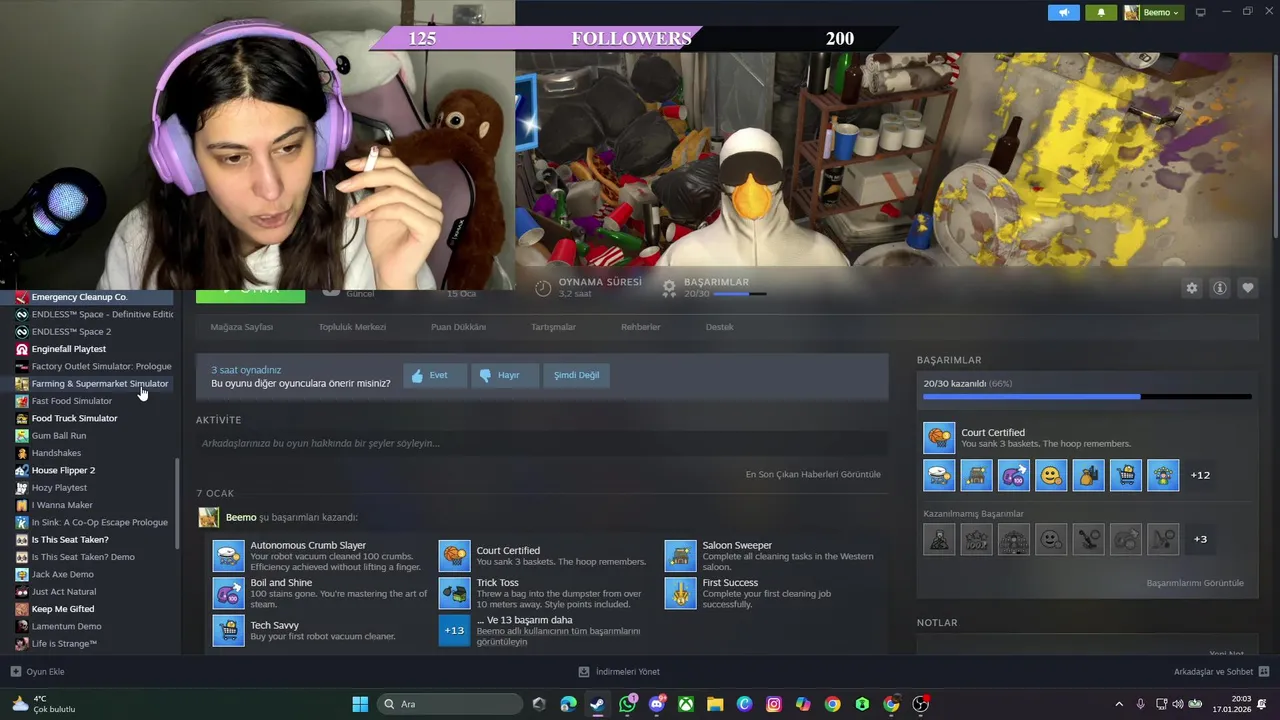Click the Tech Savvy achievement icon
This screenshot has height=720, width=1280.
click(228, 631)
